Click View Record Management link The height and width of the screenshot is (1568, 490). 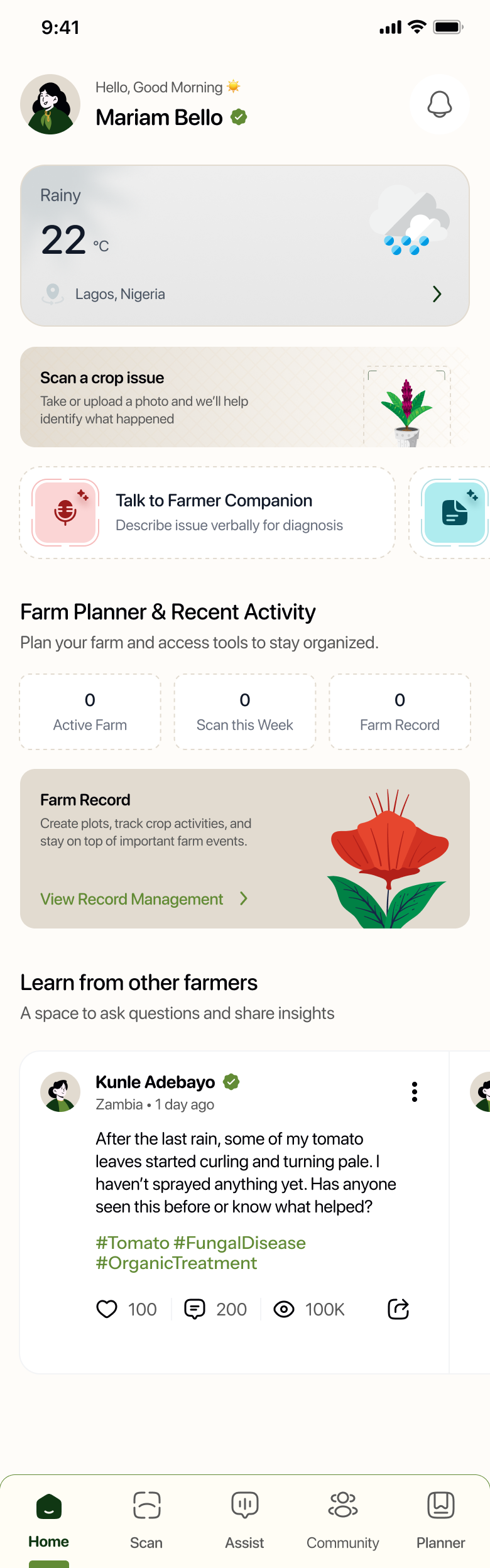coord(132,899)
